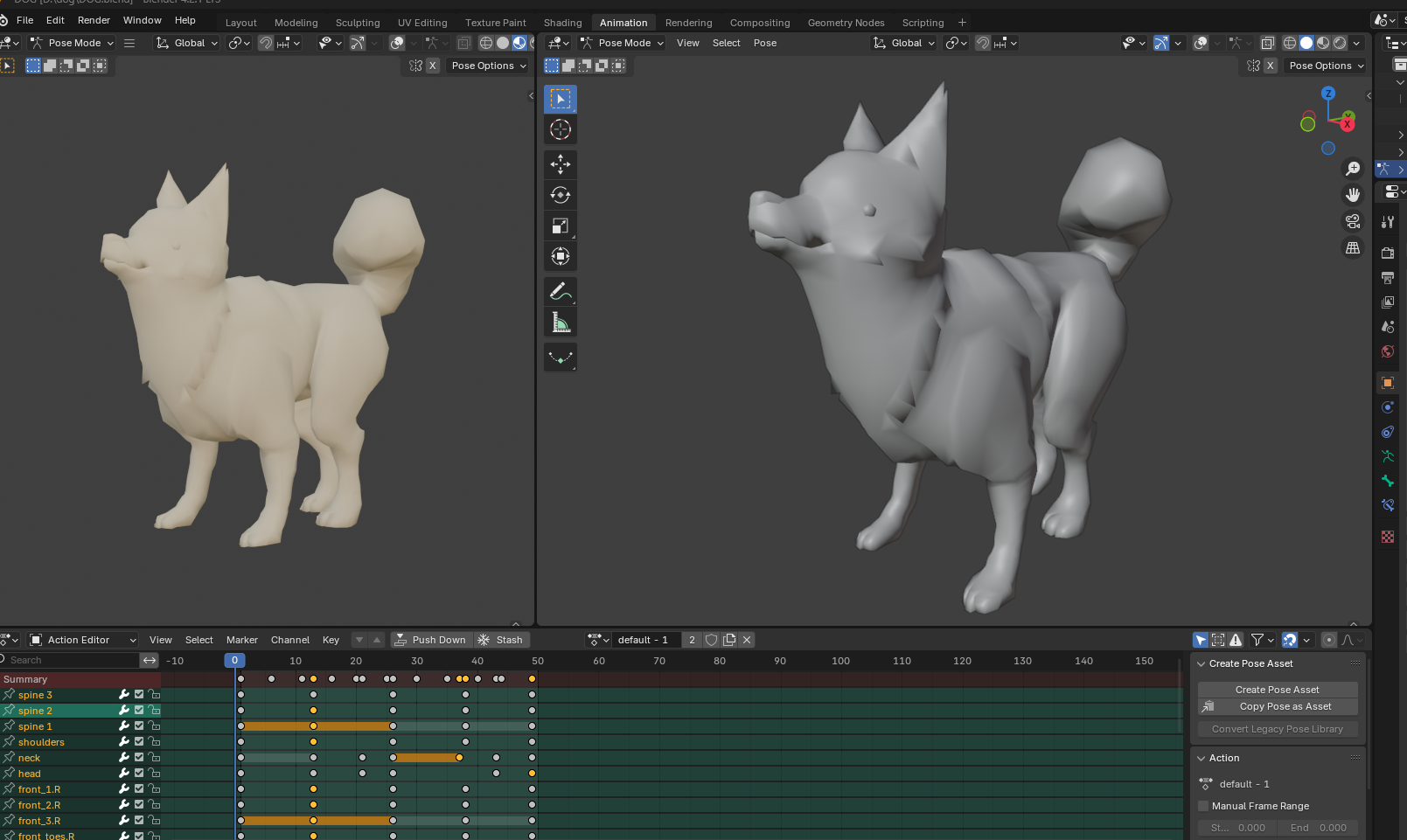Click the action name field default - 1
The width and height of the screenshot is (1407, 840).
[644, 640]
